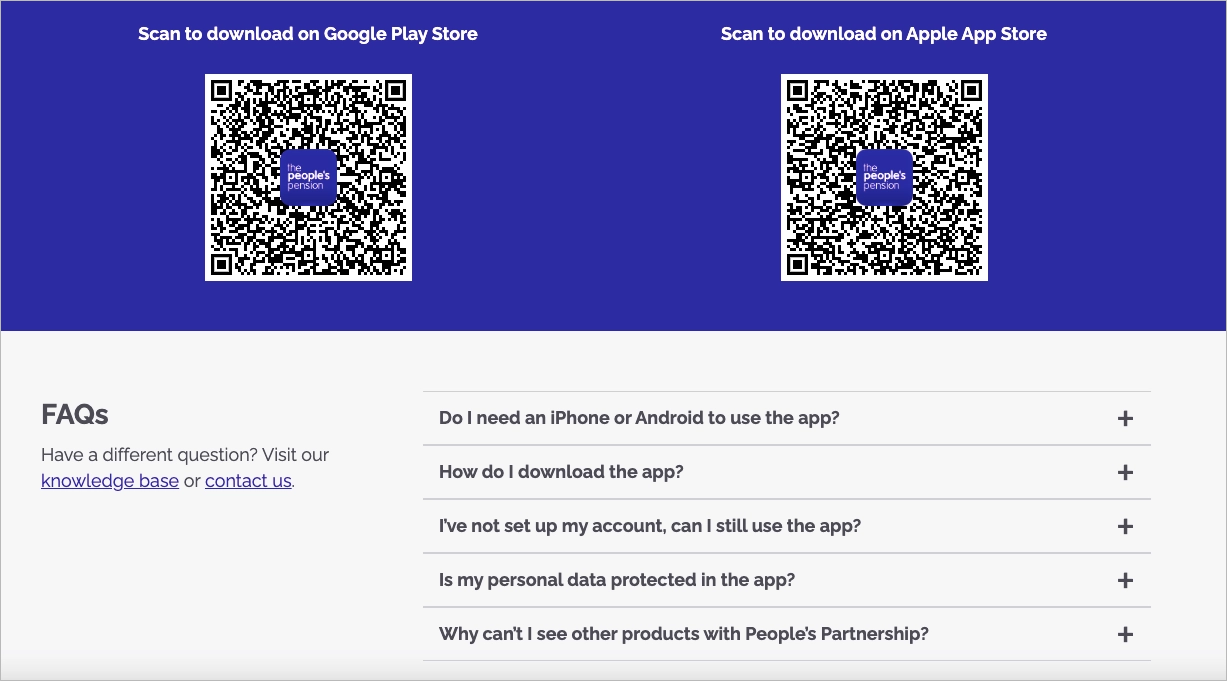The height and width of the screenshot is (681, 1227).
Task: Open the knowledge base link
Action: [110, 481]
